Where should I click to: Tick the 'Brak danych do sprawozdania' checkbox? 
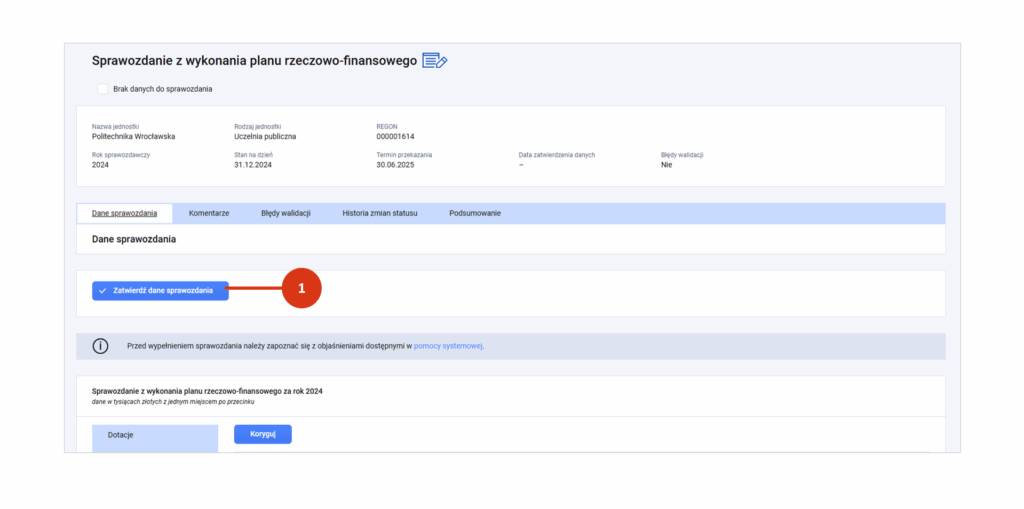coord(103,89)
